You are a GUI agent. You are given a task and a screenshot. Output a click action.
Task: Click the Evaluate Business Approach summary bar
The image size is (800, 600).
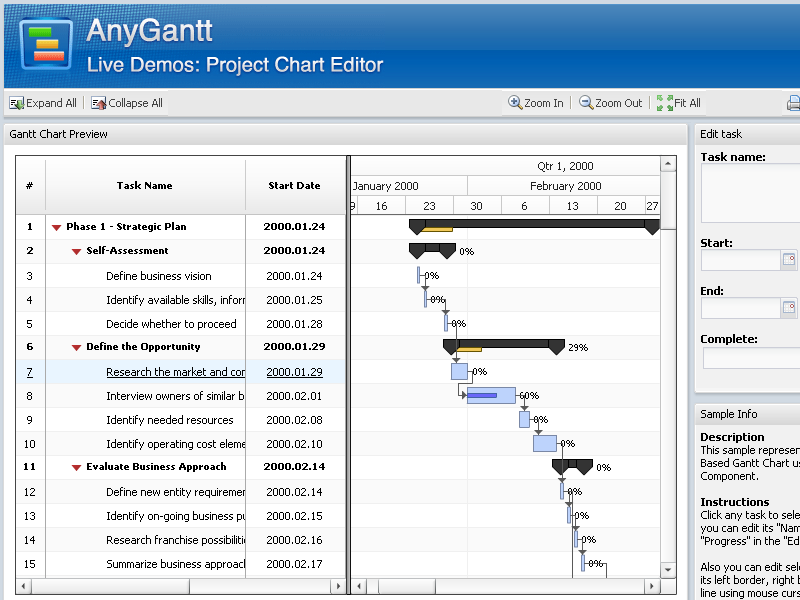[x=572, y=463]
